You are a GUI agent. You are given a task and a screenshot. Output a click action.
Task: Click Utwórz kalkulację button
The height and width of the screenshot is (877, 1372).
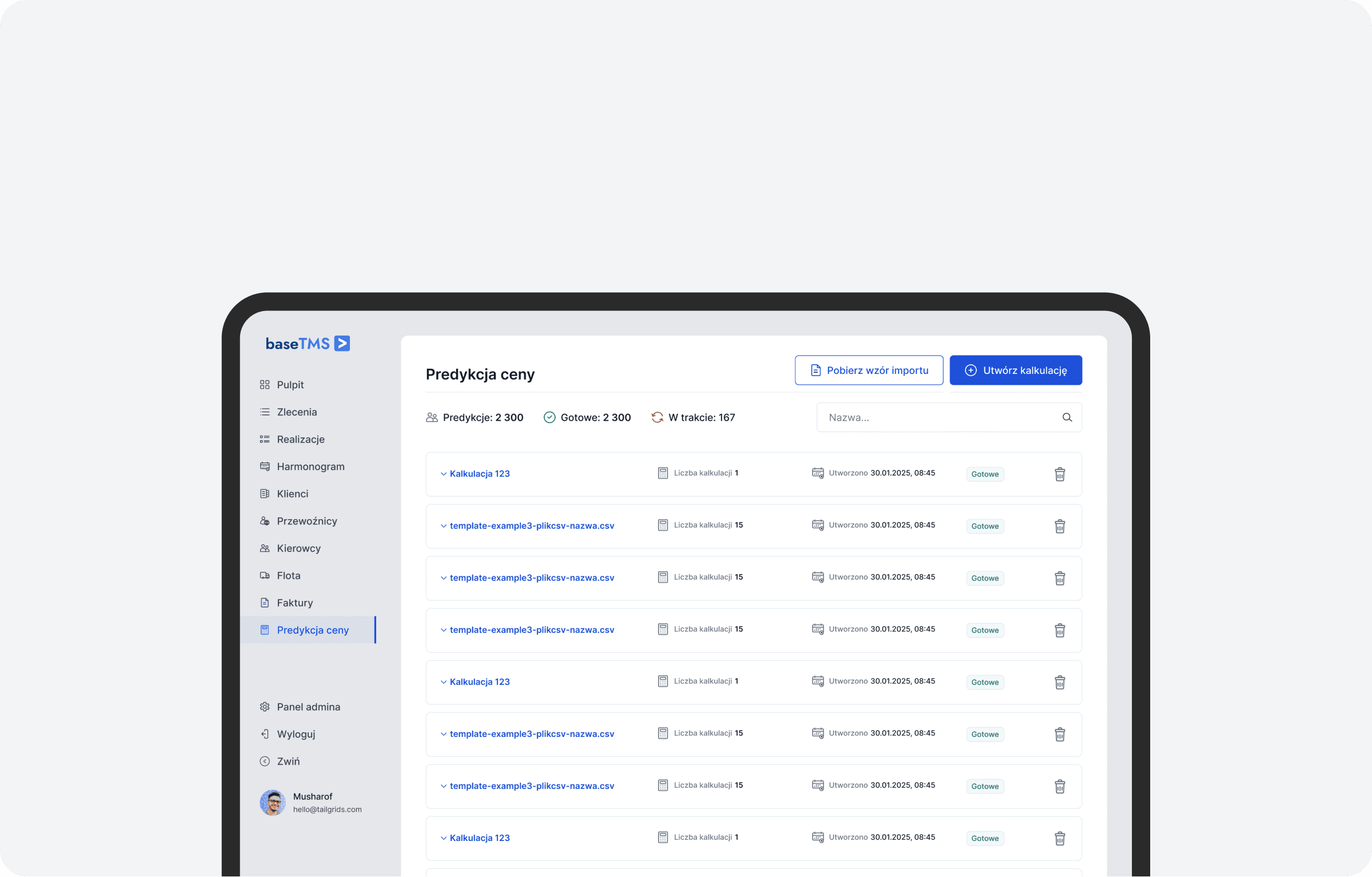pos(1015,370)
